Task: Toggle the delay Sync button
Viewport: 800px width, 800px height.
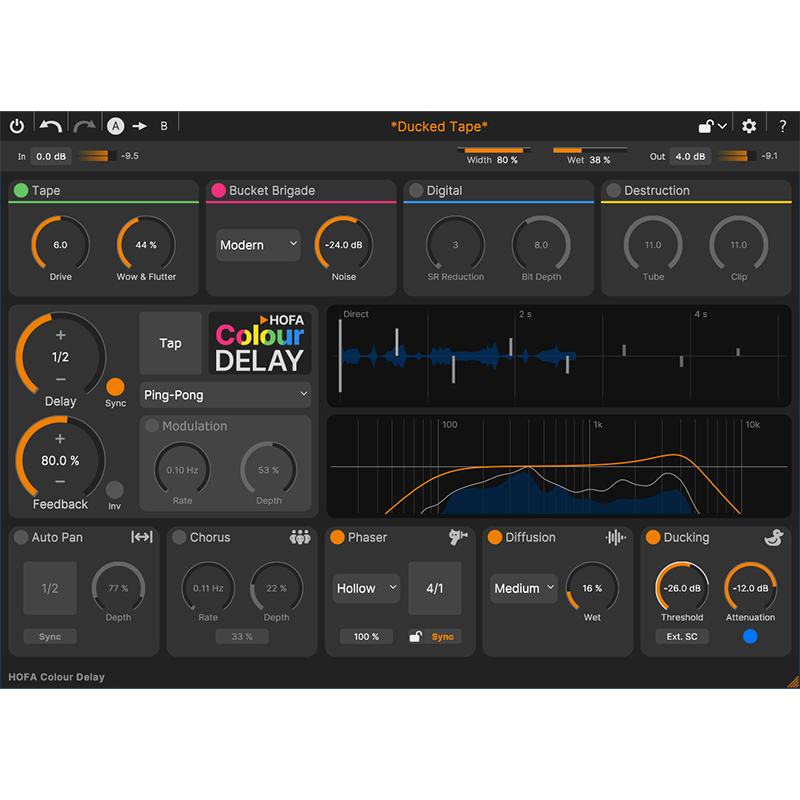Action: pos(115,387)
